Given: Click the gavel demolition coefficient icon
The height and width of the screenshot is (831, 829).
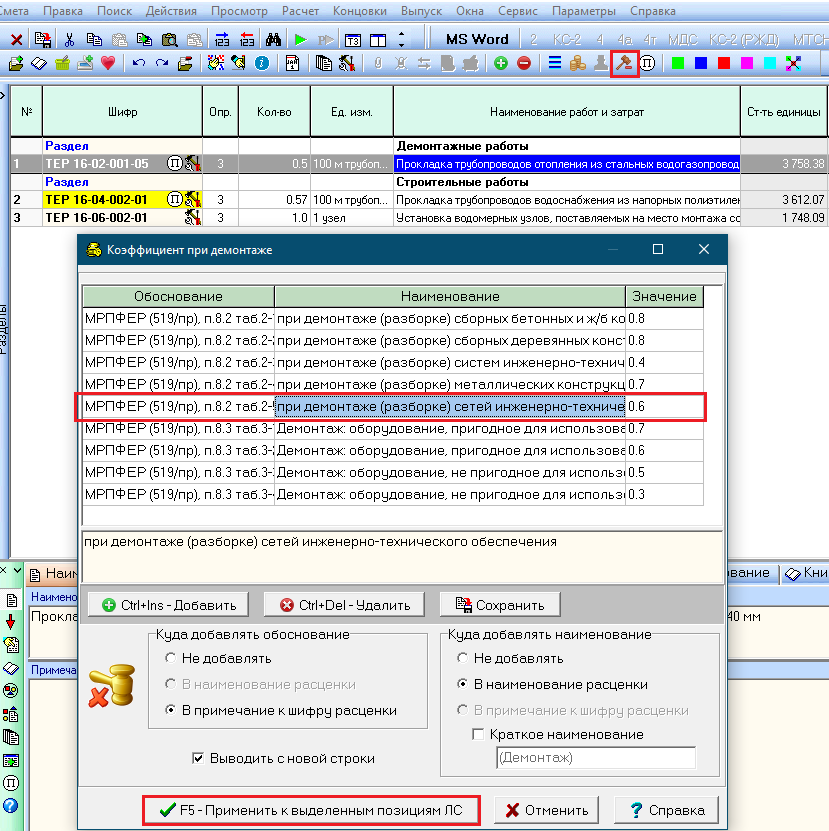Looking at the screenshot, I should [x=624, y=64].
